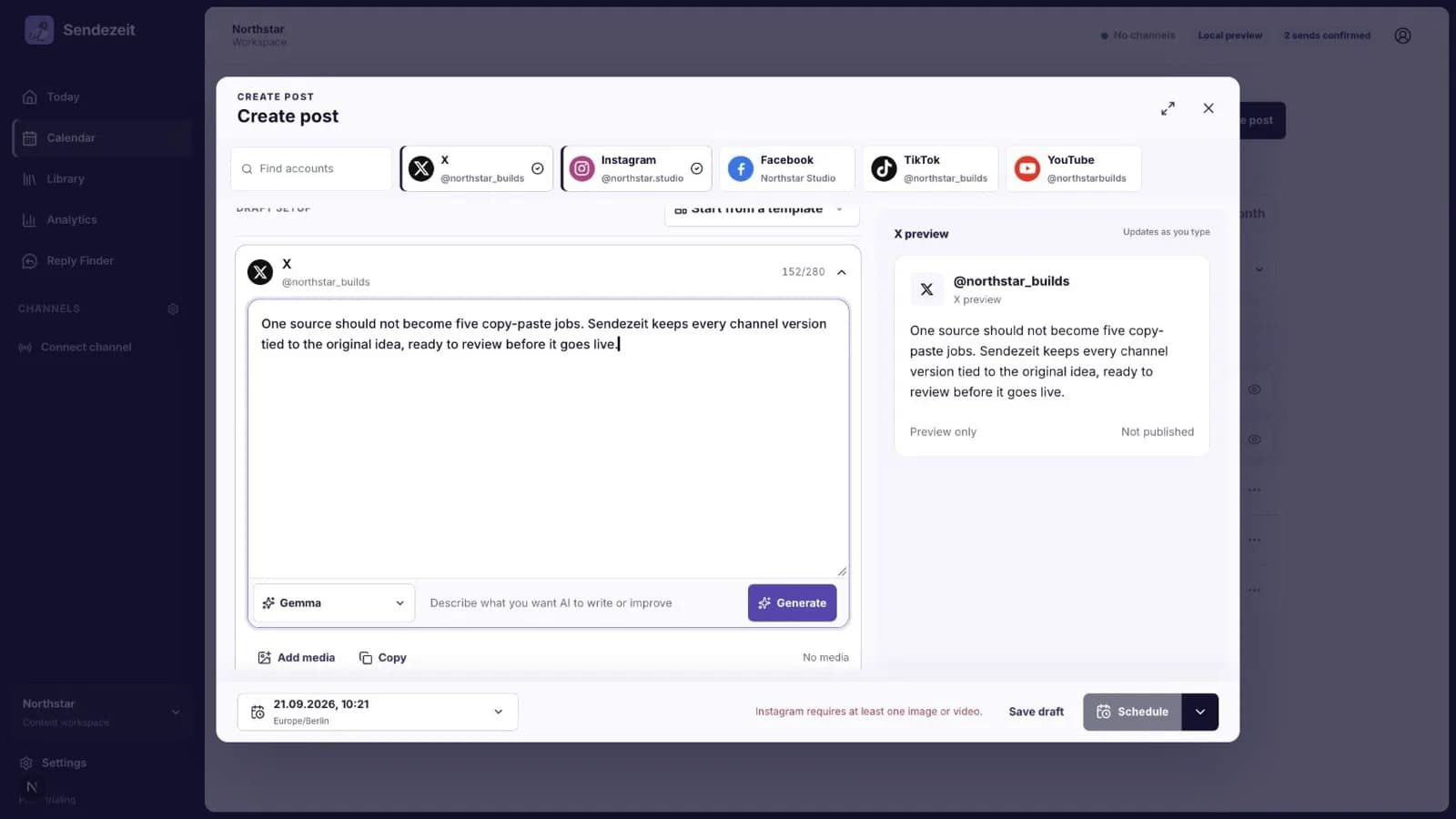Close the Create post dialog

pyautogui.click(x=1208, y=108)
